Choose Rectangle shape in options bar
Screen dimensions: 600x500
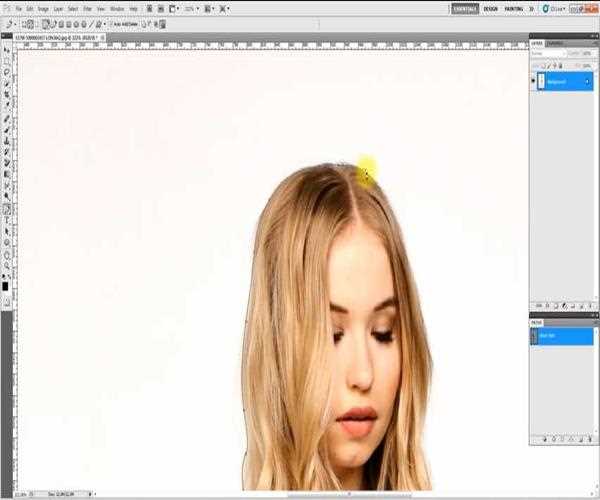pyautogui.click(x=61, y=24)
